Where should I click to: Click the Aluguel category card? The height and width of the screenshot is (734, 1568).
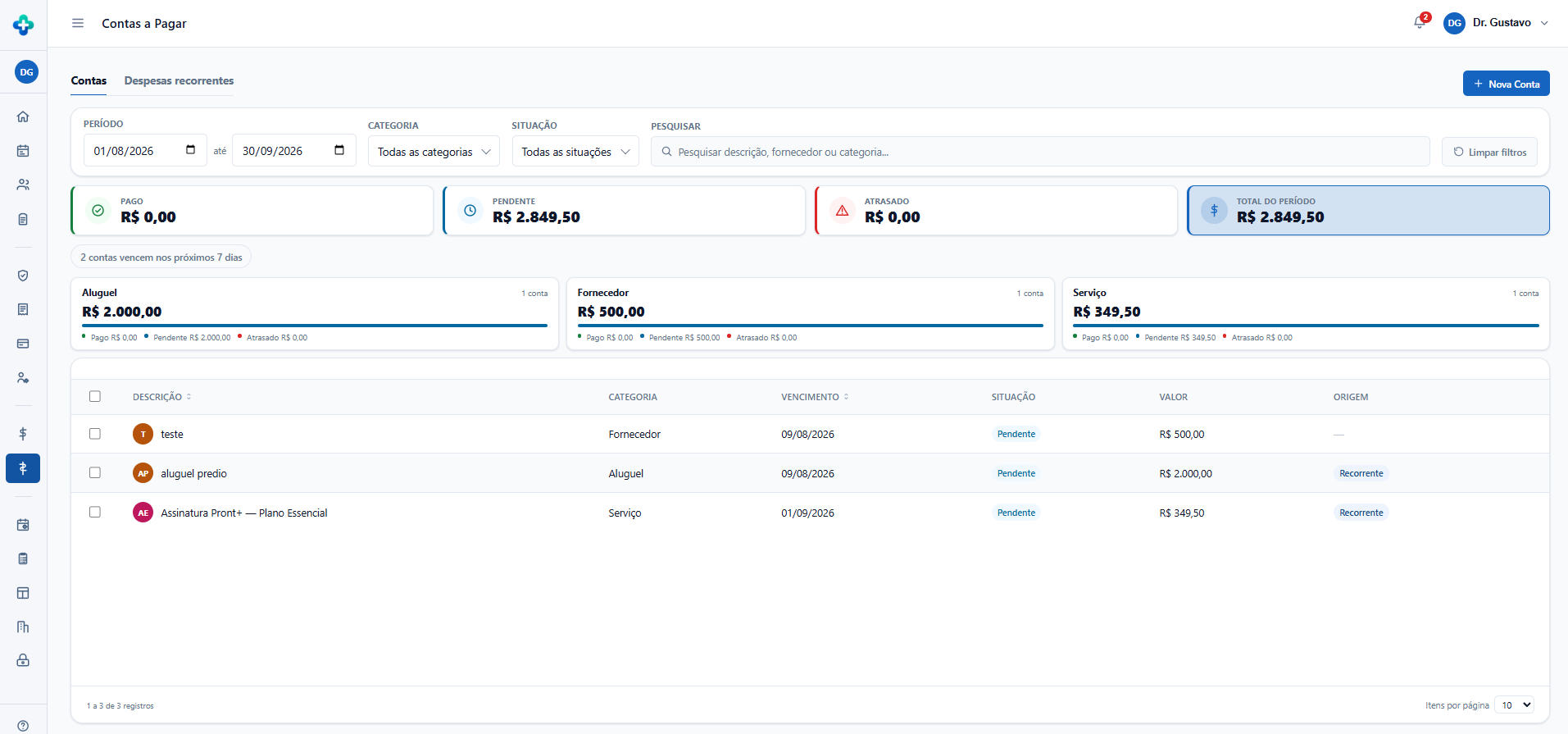tap(315, 314)
